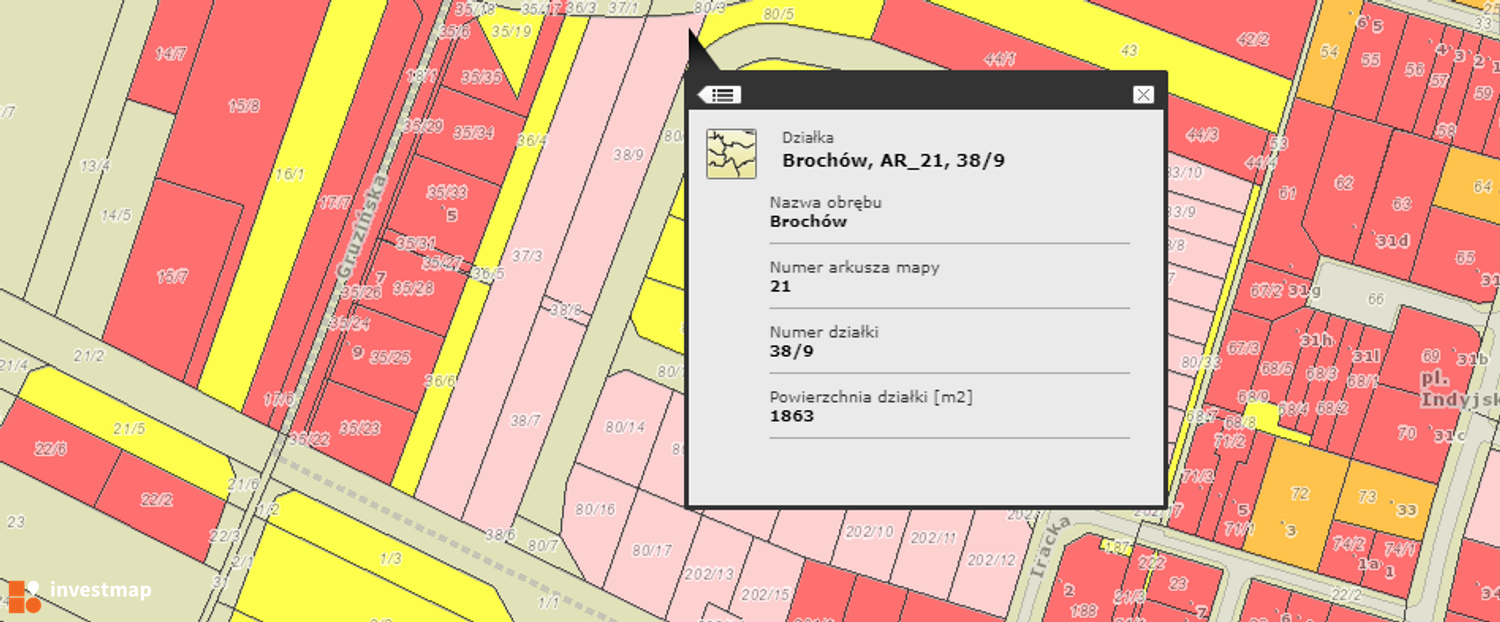The height and width of the screenshot is (622, 1500).
Task: Click red parcel 35/34
Action: [x=474, y=132]
